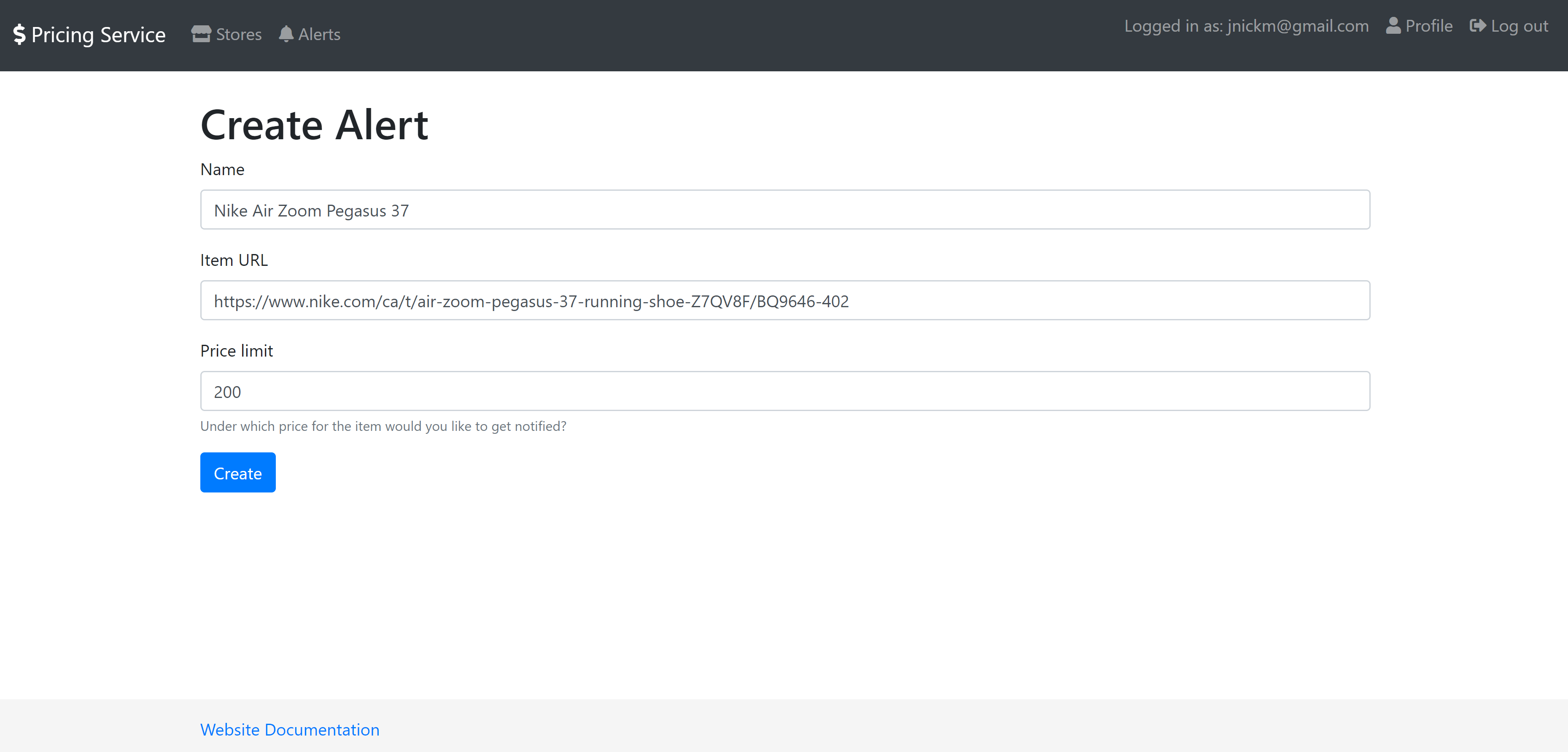Click the Alerts bell icon
Viewport: 1568px width, 752px height.
pos(286,34)
